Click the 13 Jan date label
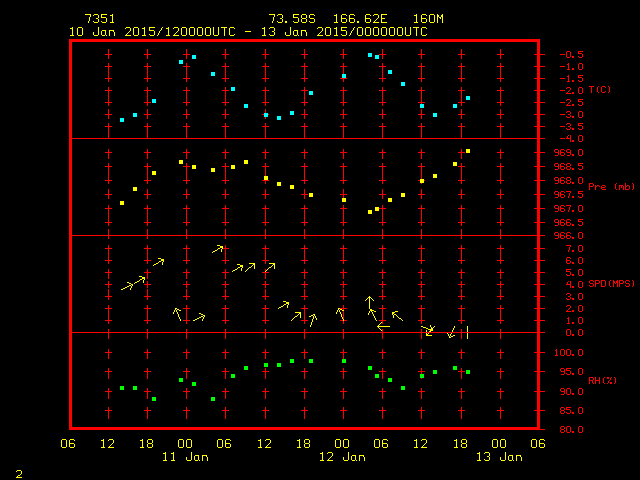 (498, 457)
